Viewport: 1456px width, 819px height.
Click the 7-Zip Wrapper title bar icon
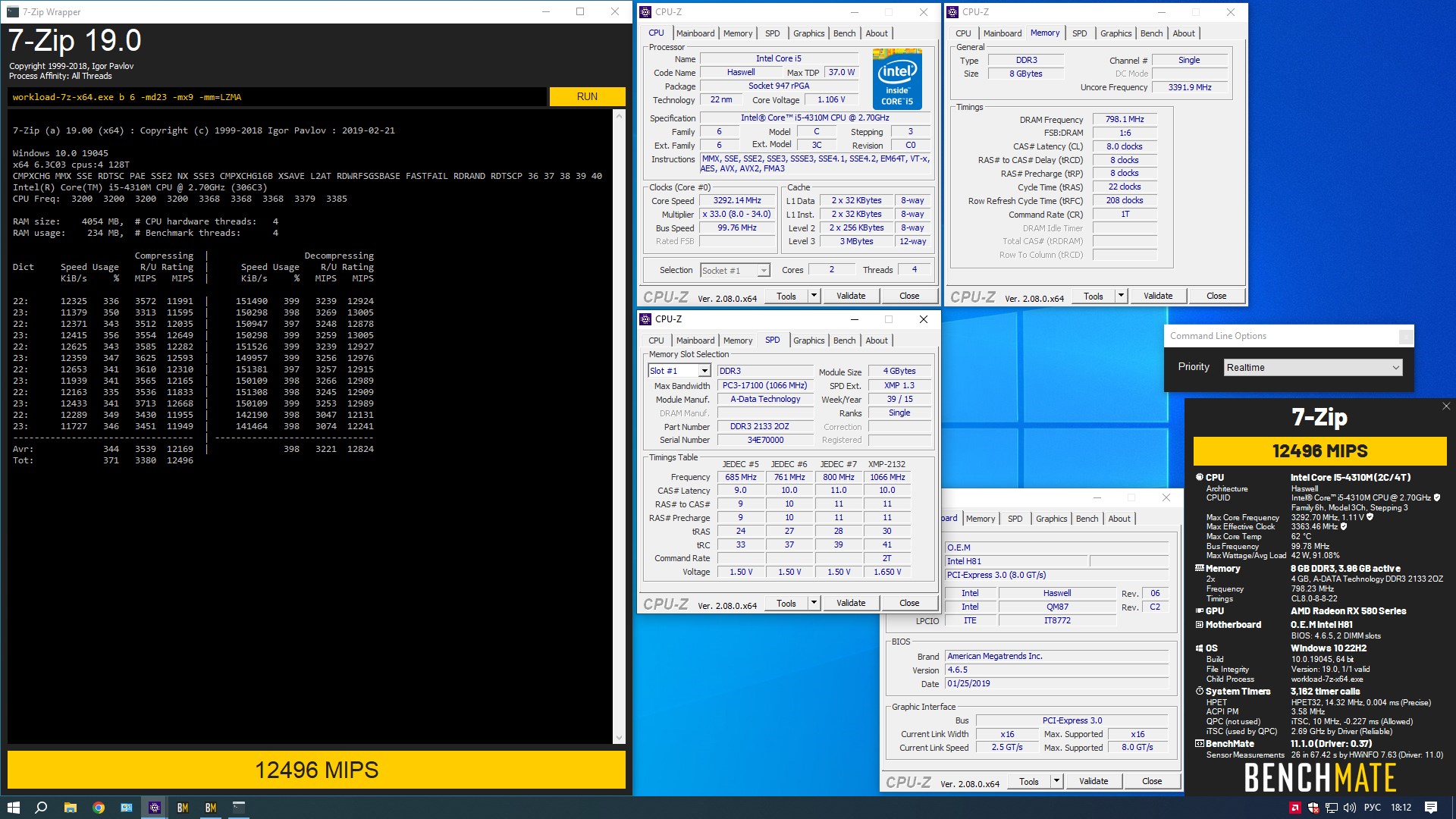(12, 11)
